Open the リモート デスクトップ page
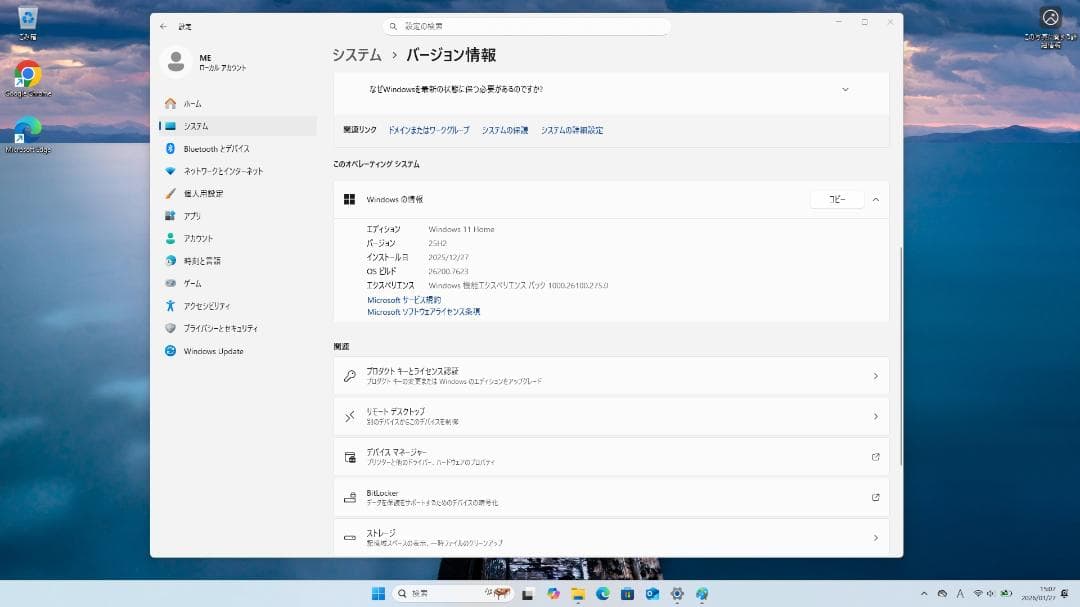The image size is (1080, 607). pyautogui.click(x=610, y=417)
